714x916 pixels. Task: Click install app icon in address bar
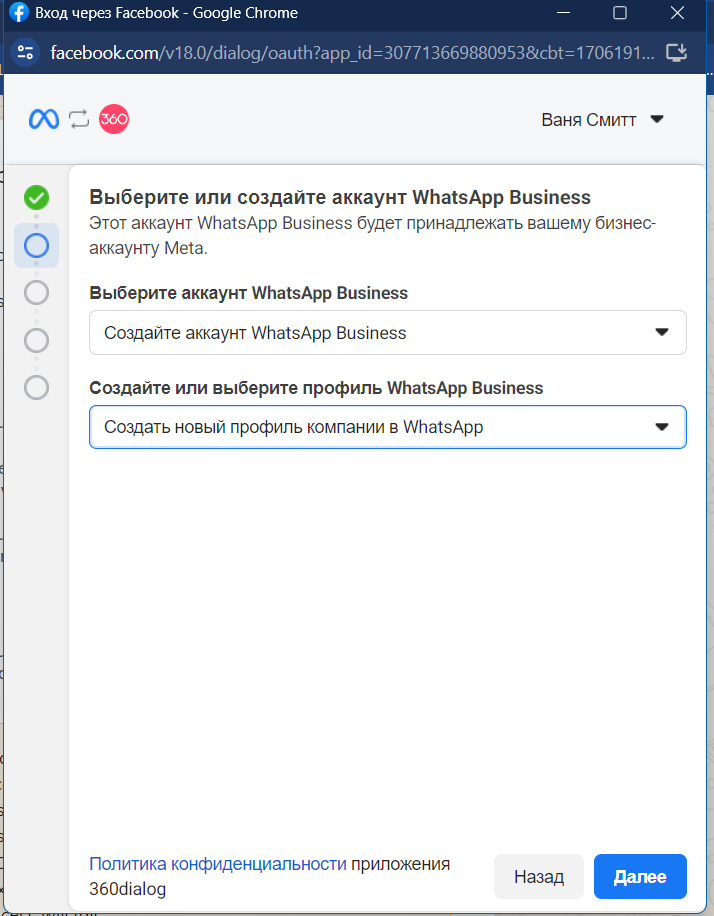point(676,53)
